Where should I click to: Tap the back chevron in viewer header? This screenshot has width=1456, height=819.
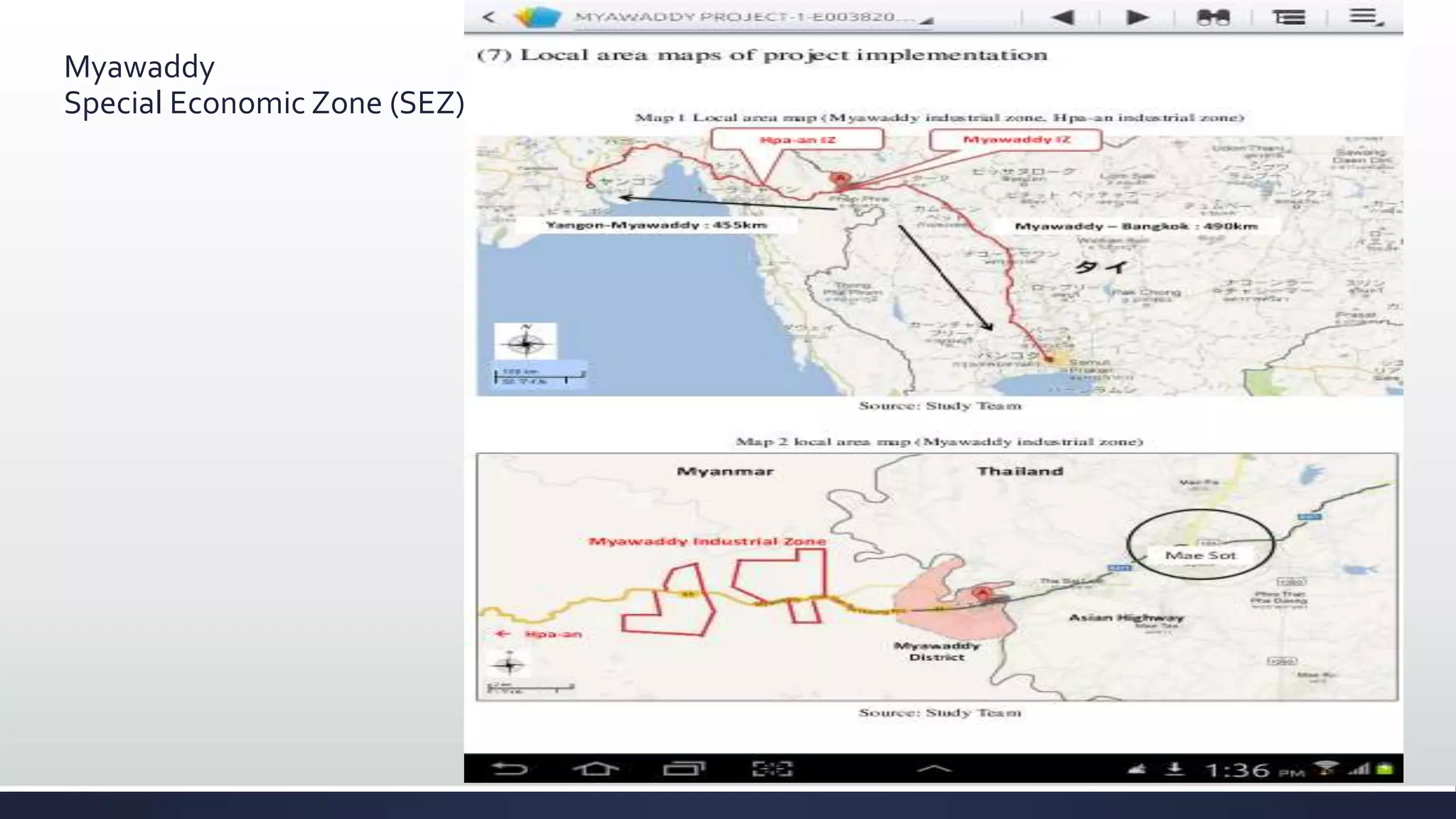pyautogui.click(x=488, y=17)
